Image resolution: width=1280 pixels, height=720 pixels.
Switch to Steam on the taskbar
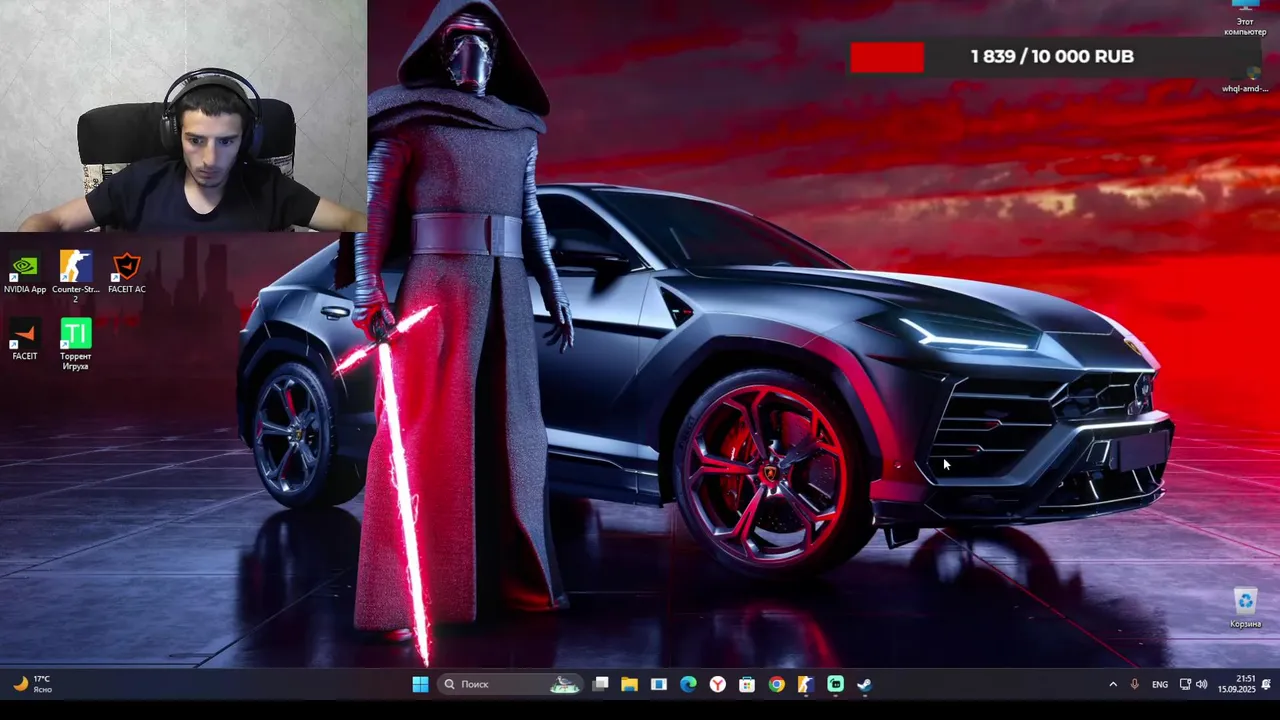[x=864, y=684]
